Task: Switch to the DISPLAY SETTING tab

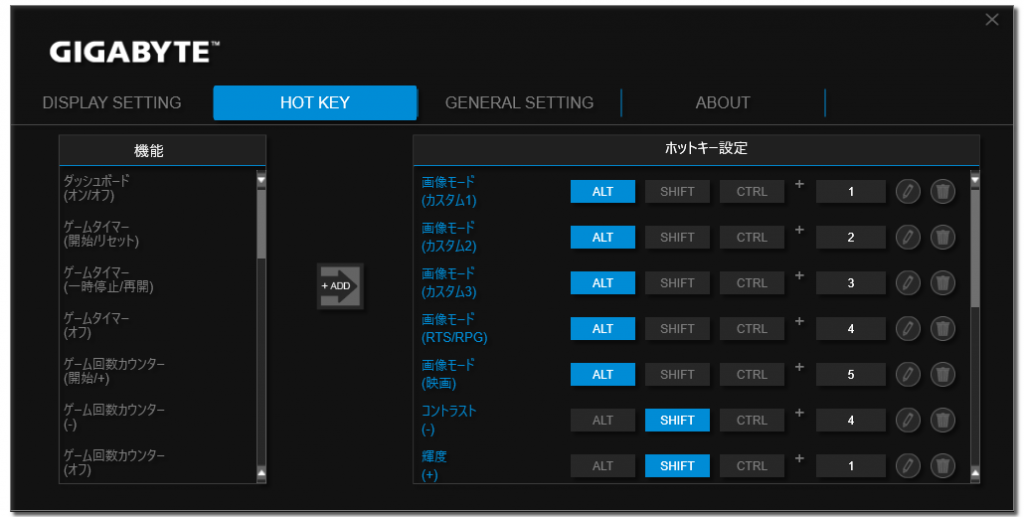Action: click(x=112, y=103)
